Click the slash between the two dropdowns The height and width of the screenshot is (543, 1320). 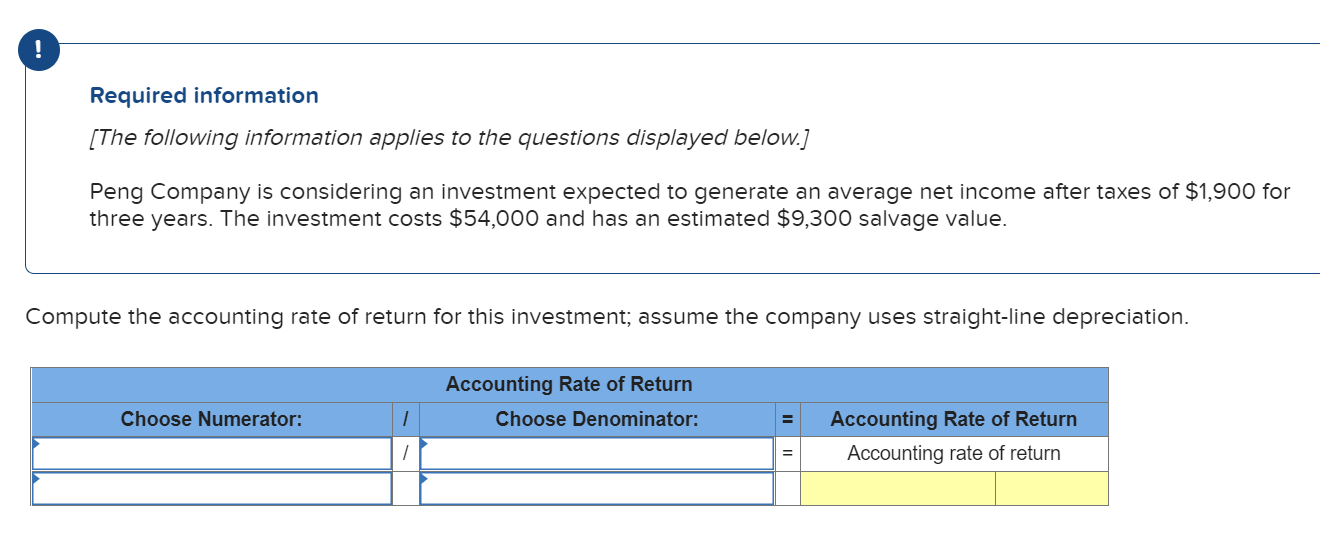405,453
